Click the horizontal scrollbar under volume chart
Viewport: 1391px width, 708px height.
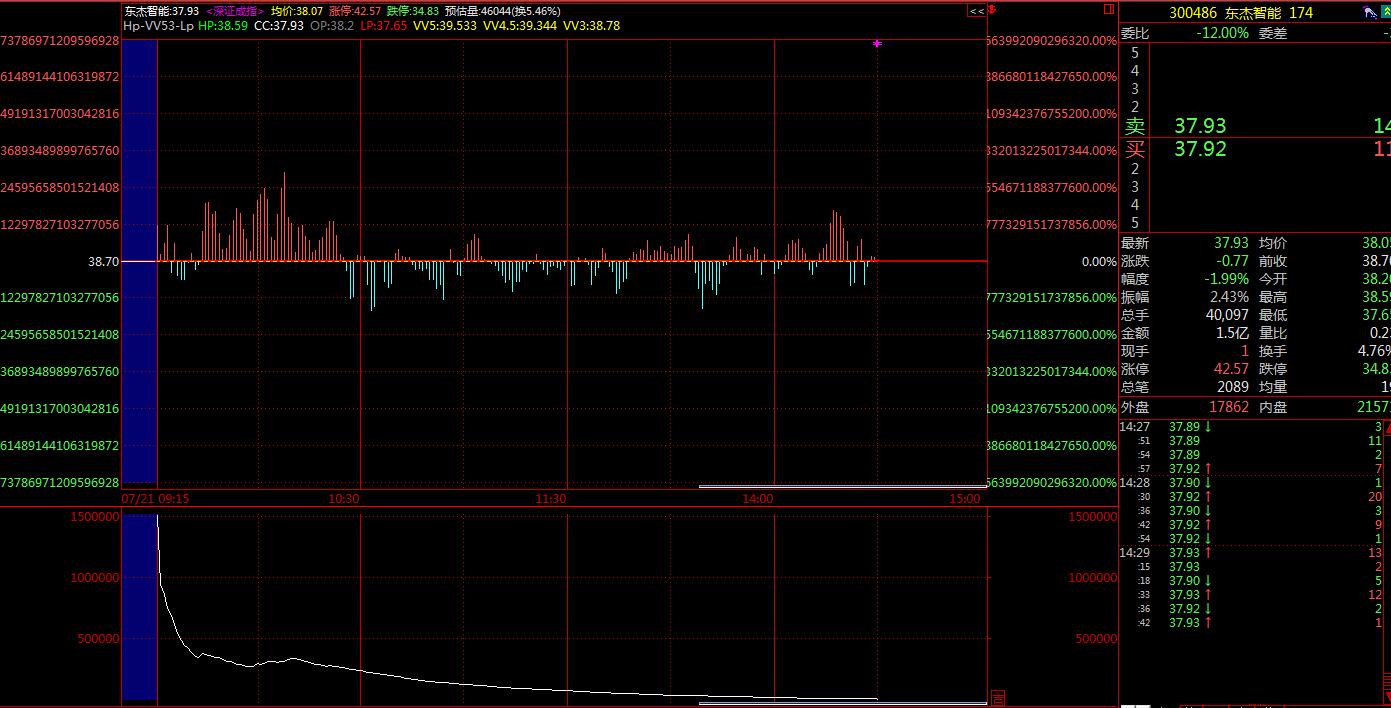click(842, 703)
